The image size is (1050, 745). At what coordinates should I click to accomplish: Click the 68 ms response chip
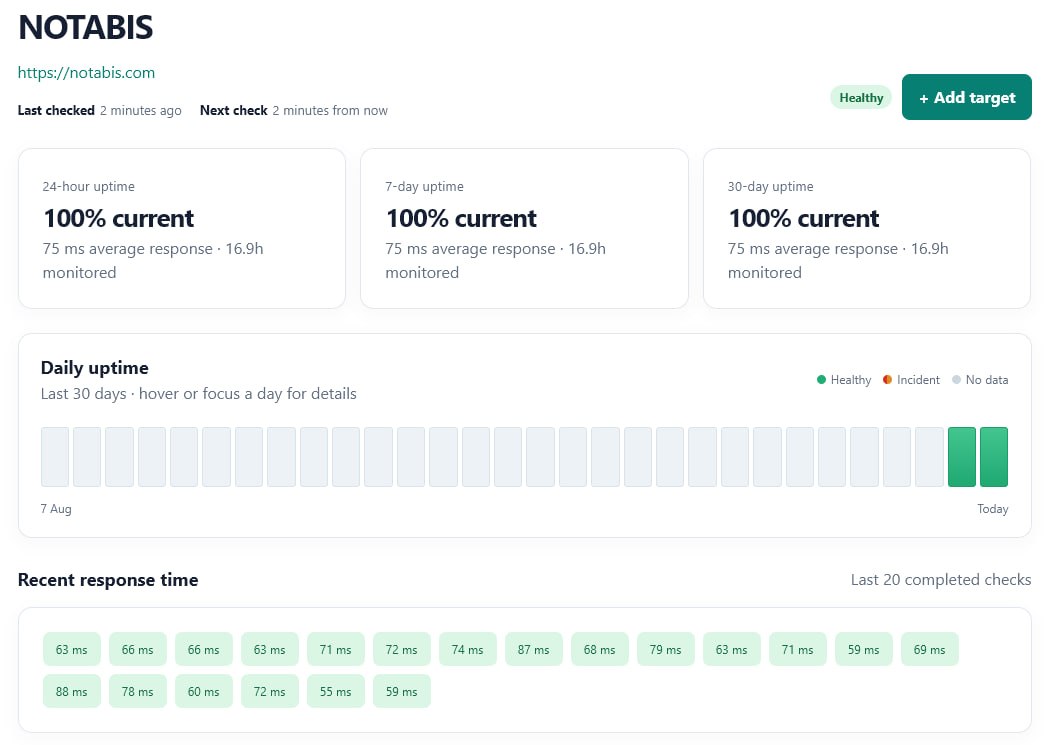599,649
